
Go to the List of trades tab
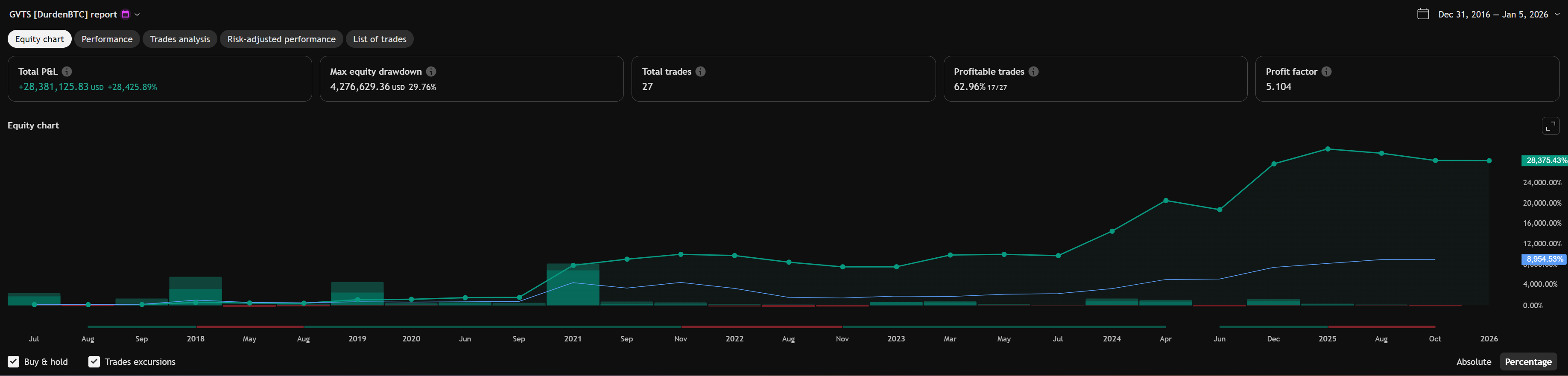pos(379,39)
